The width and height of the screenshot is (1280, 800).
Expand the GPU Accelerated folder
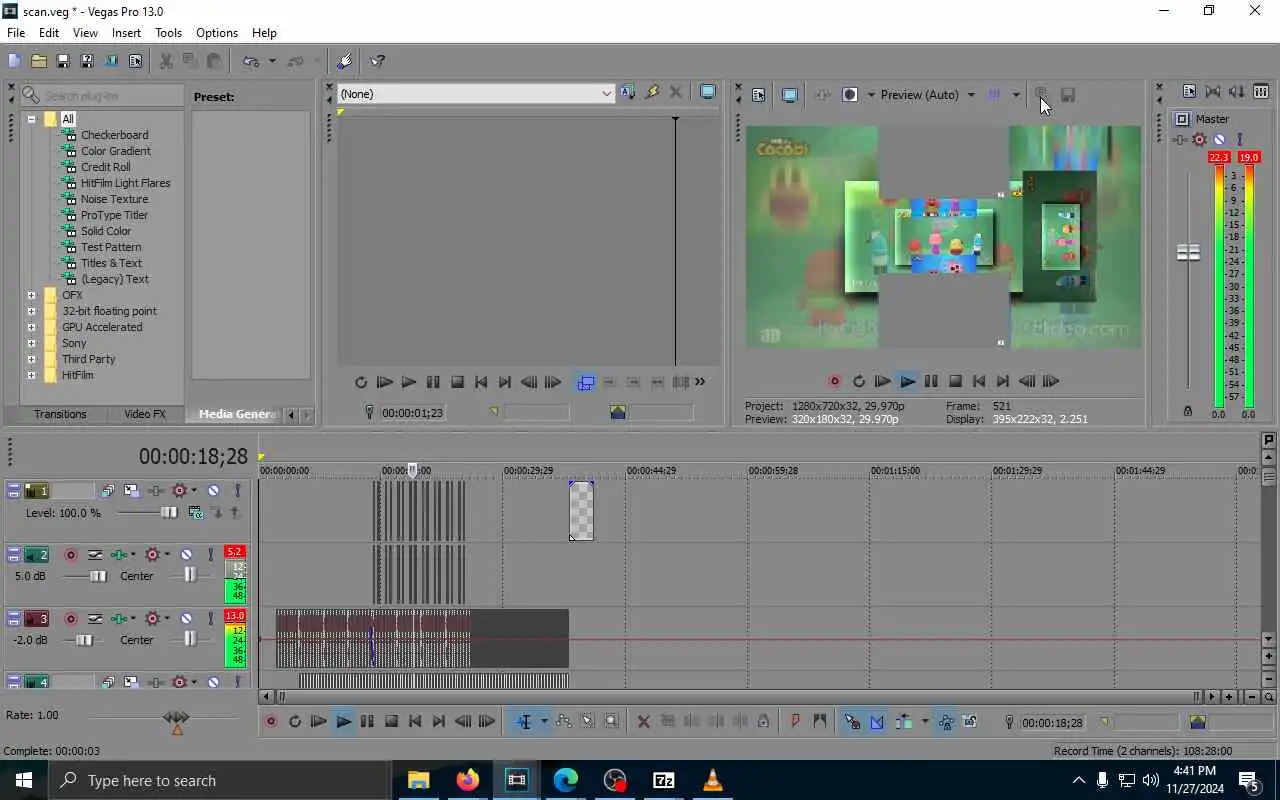(x=31, y=327)
